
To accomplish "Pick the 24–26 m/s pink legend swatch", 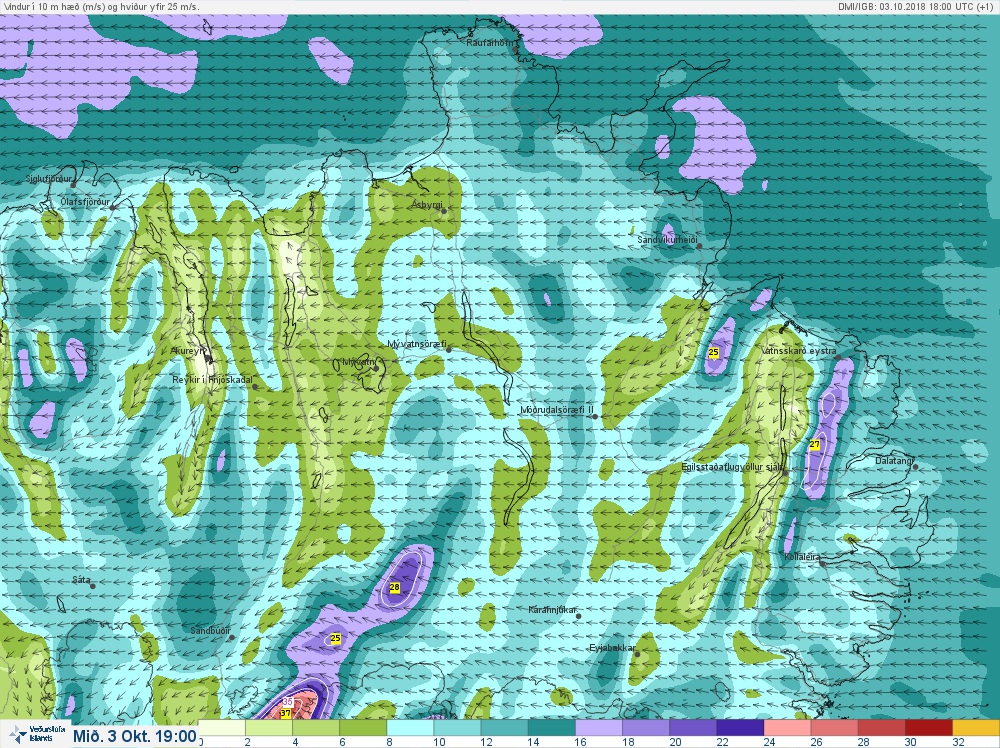I will click(x=788, y=728).
